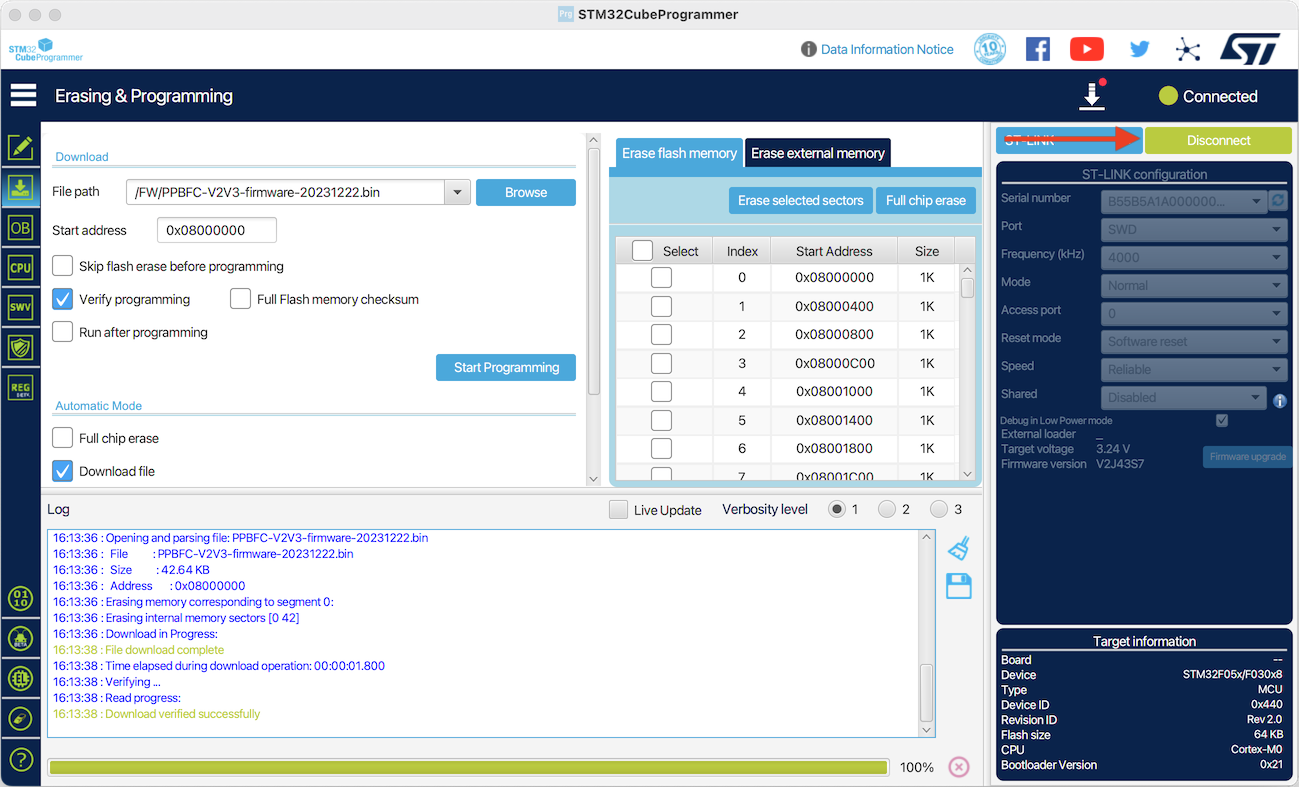Open the Frequency (kHz) dropdown
Viewport: 1299px width, 787px height.
click(x=1194, y=257)
